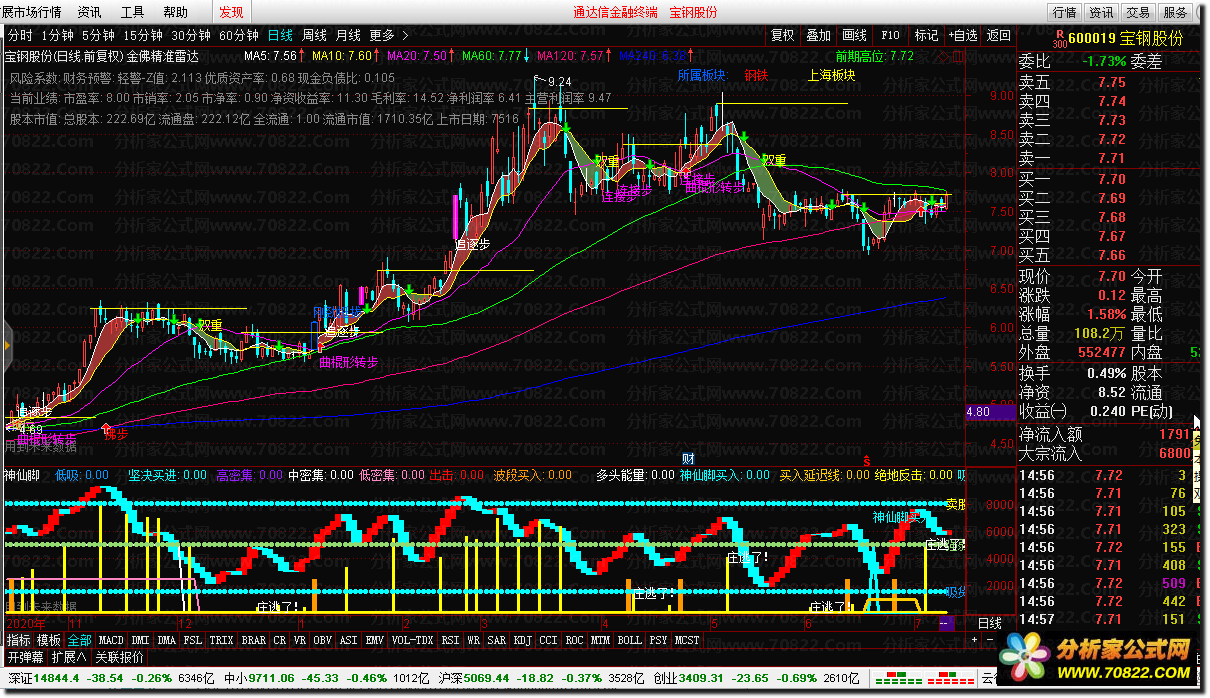Click the purple '--' button beside 日线 label
Viewport: 1210px width, 698px height.
(947, 623)
